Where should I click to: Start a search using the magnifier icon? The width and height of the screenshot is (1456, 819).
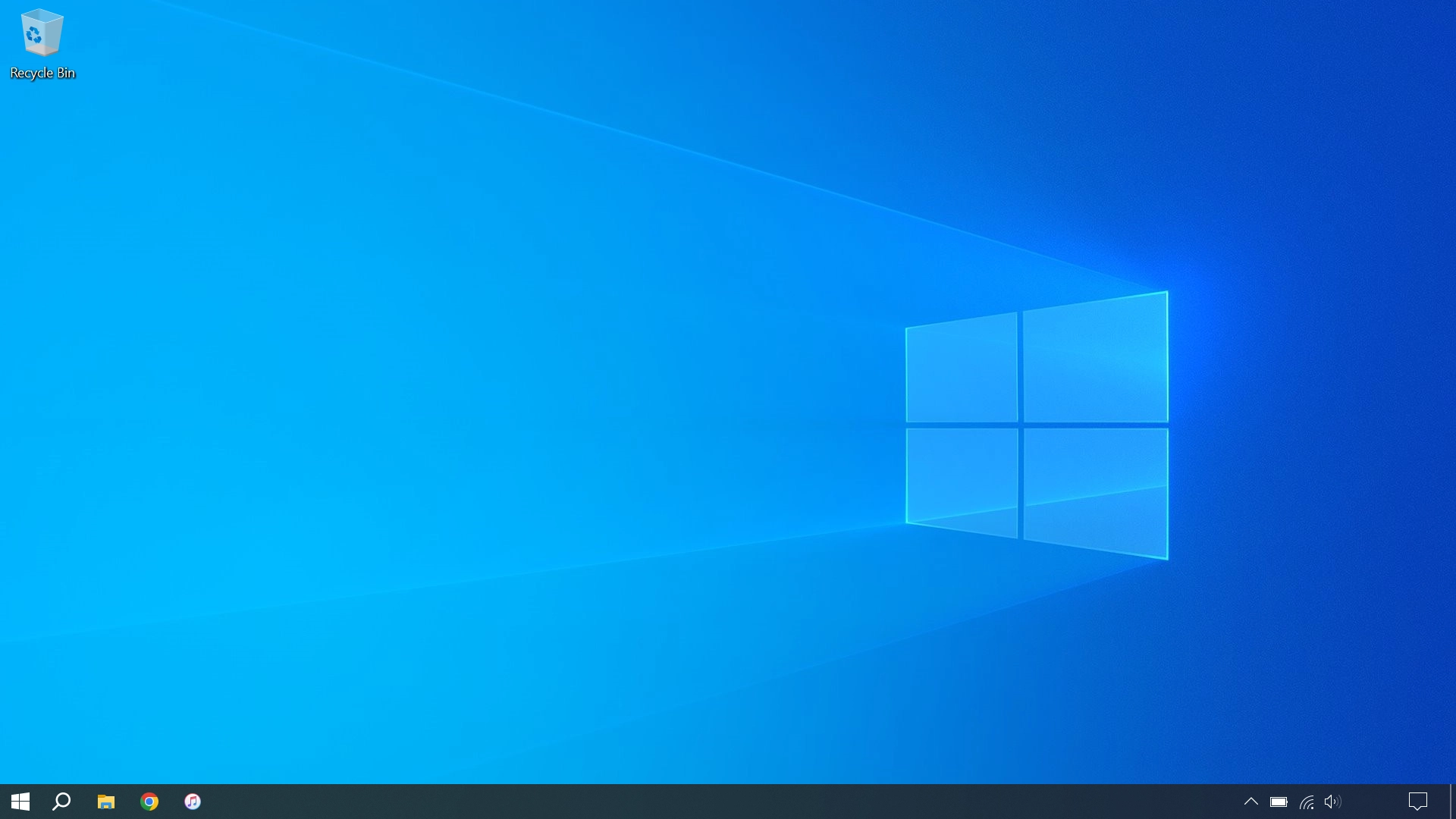(x=61, y=802)
